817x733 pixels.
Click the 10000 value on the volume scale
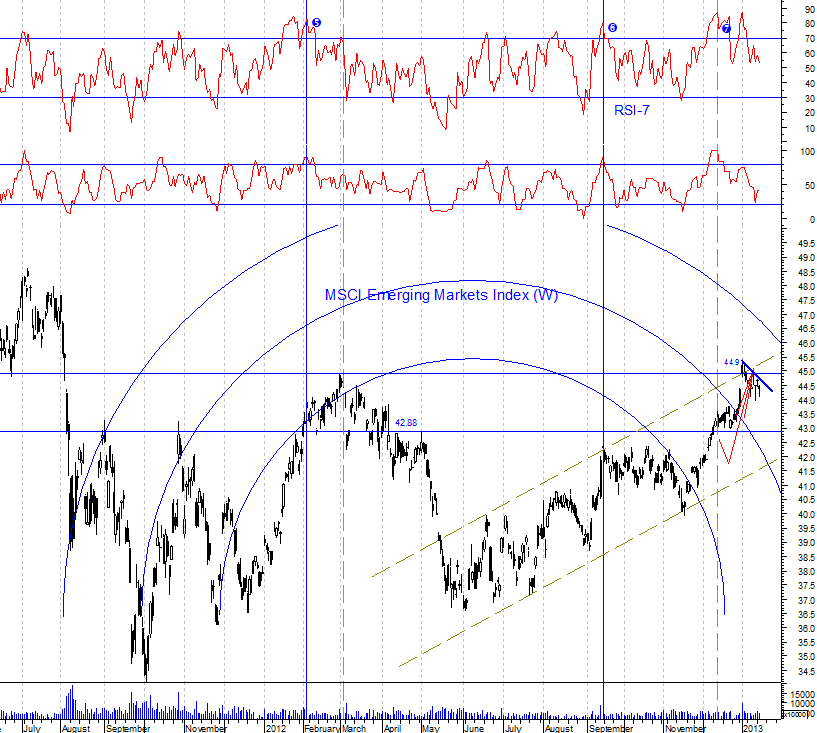click(x=803, y=704)
